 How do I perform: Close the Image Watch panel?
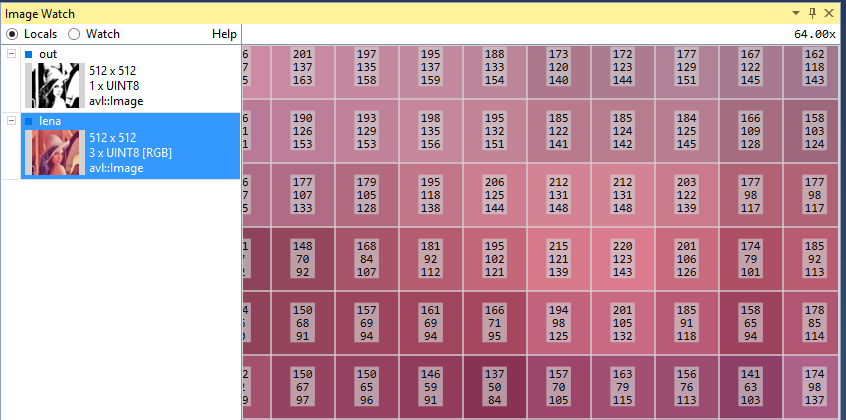coord(831,13)
